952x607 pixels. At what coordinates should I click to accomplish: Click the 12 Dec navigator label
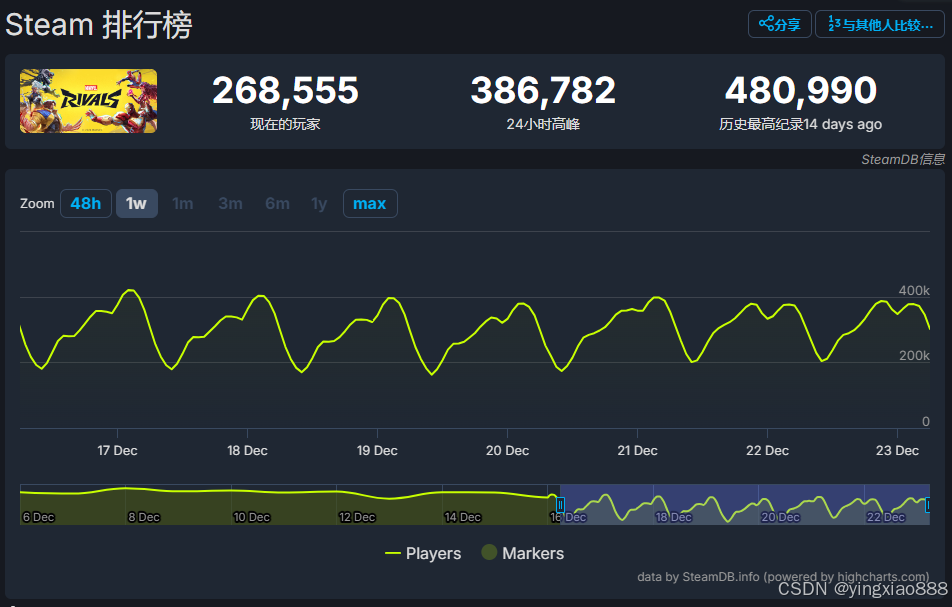point(357,517)
